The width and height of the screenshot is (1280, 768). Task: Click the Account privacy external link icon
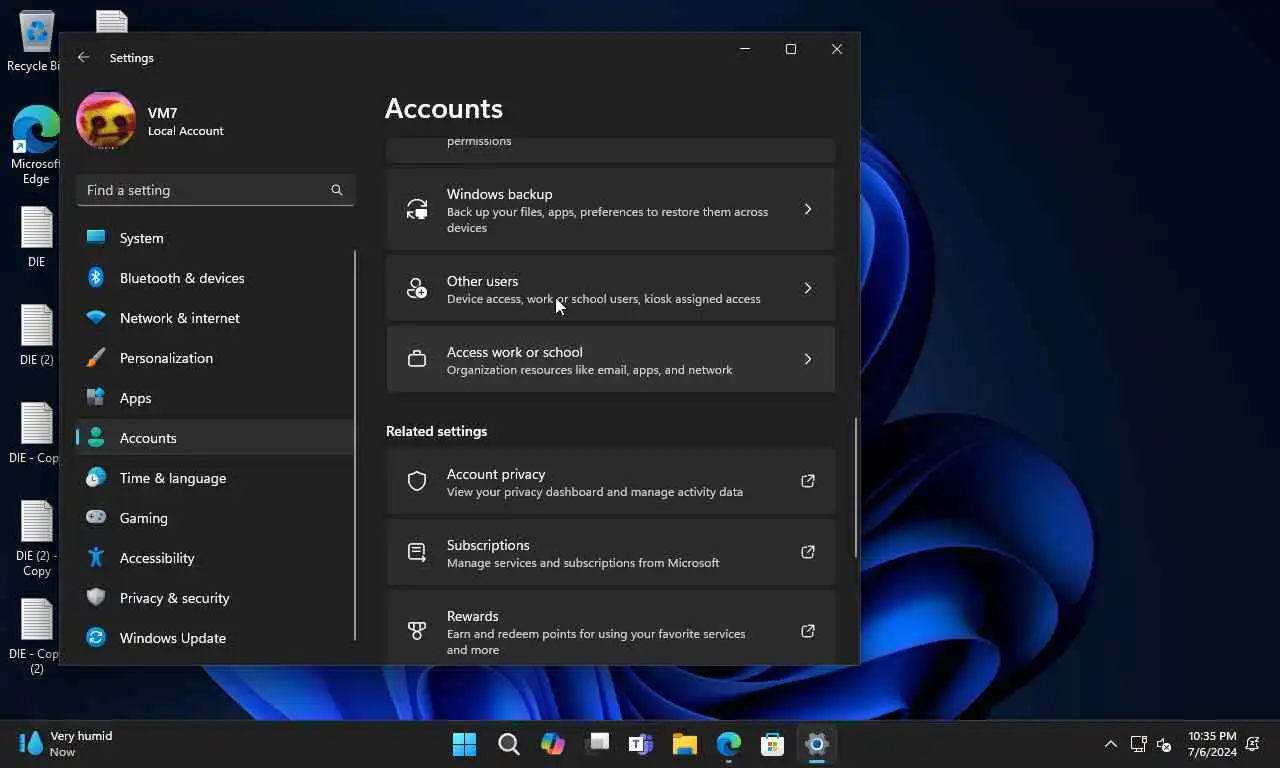click(808, 481)
